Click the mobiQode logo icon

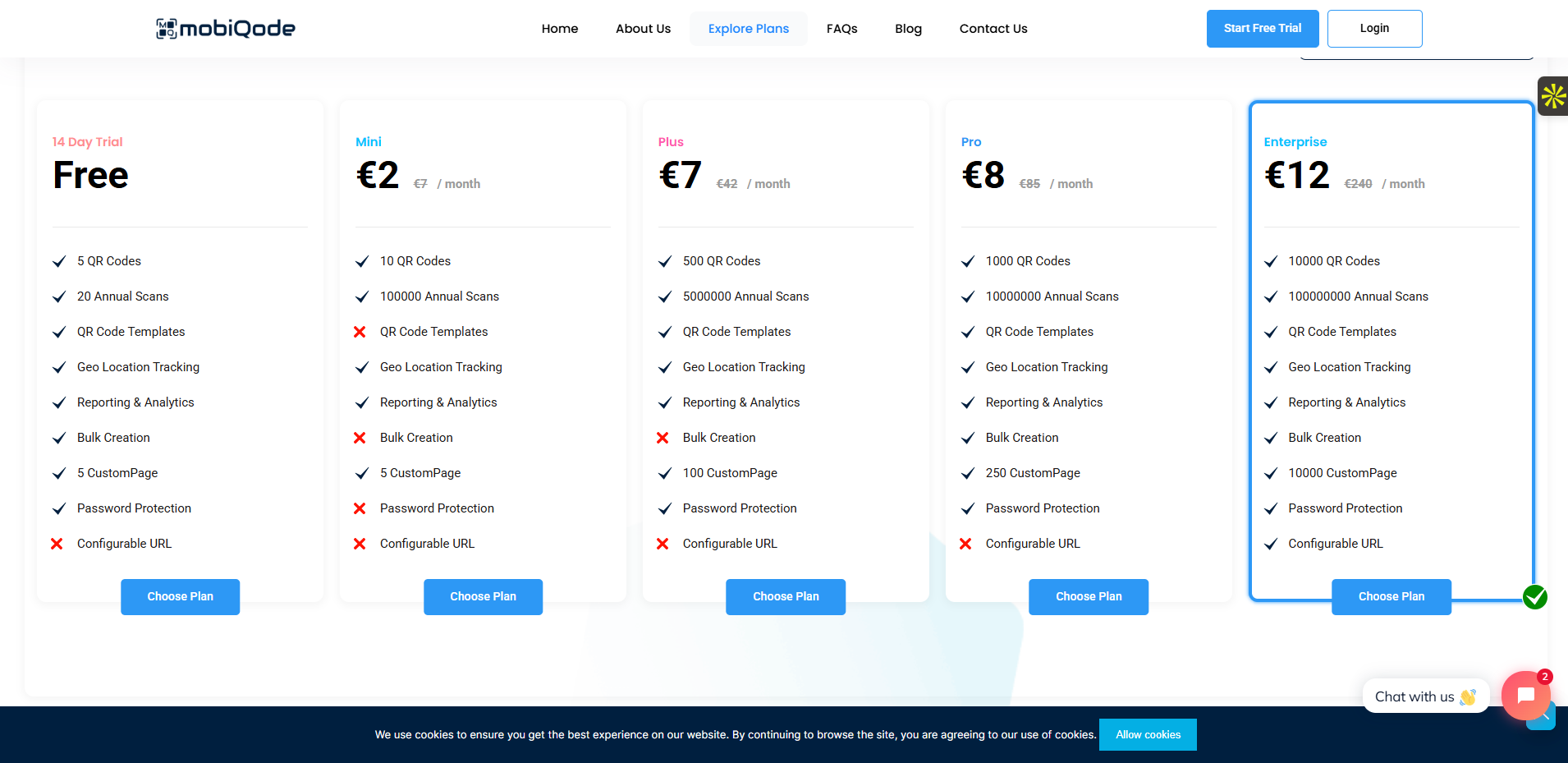(x=167, y=29)
